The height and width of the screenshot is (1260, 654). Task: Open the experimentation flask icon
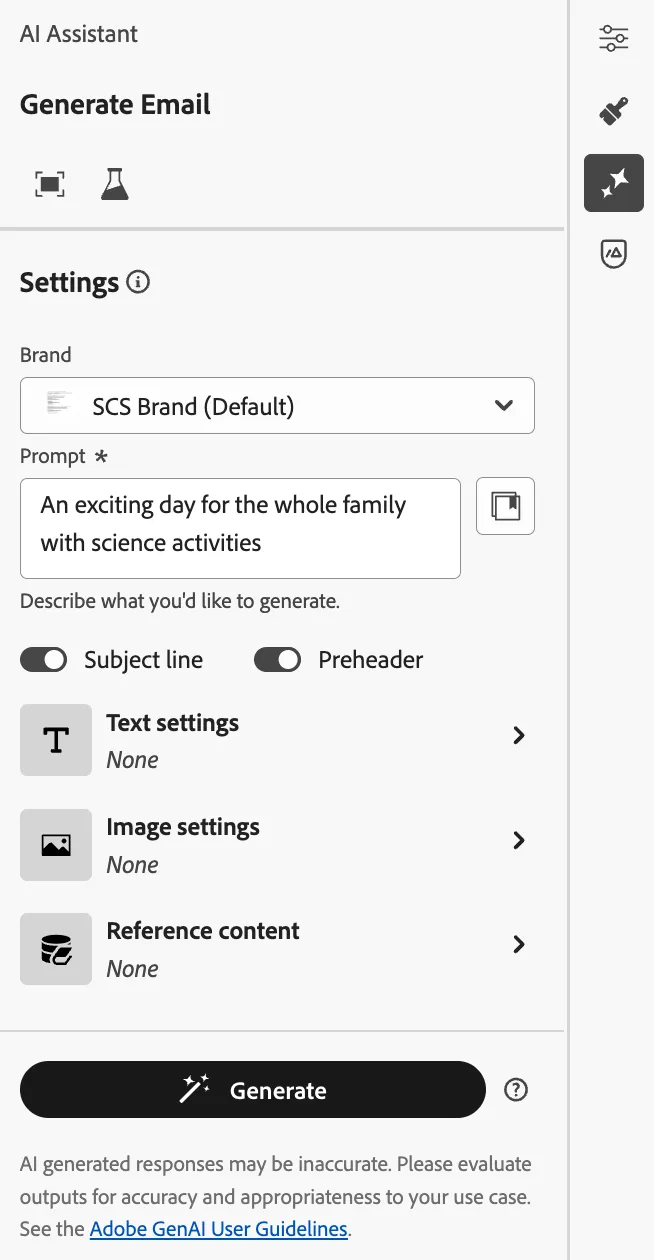pos(115,184)
